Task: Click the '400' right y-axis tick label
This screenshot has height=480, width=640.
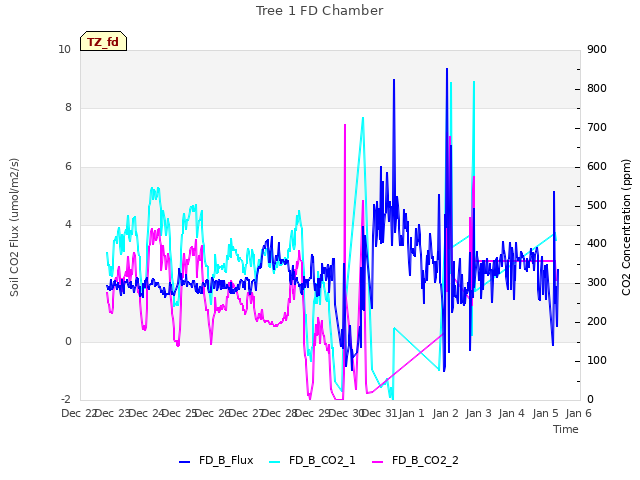Action: click(x=597, y=244)
